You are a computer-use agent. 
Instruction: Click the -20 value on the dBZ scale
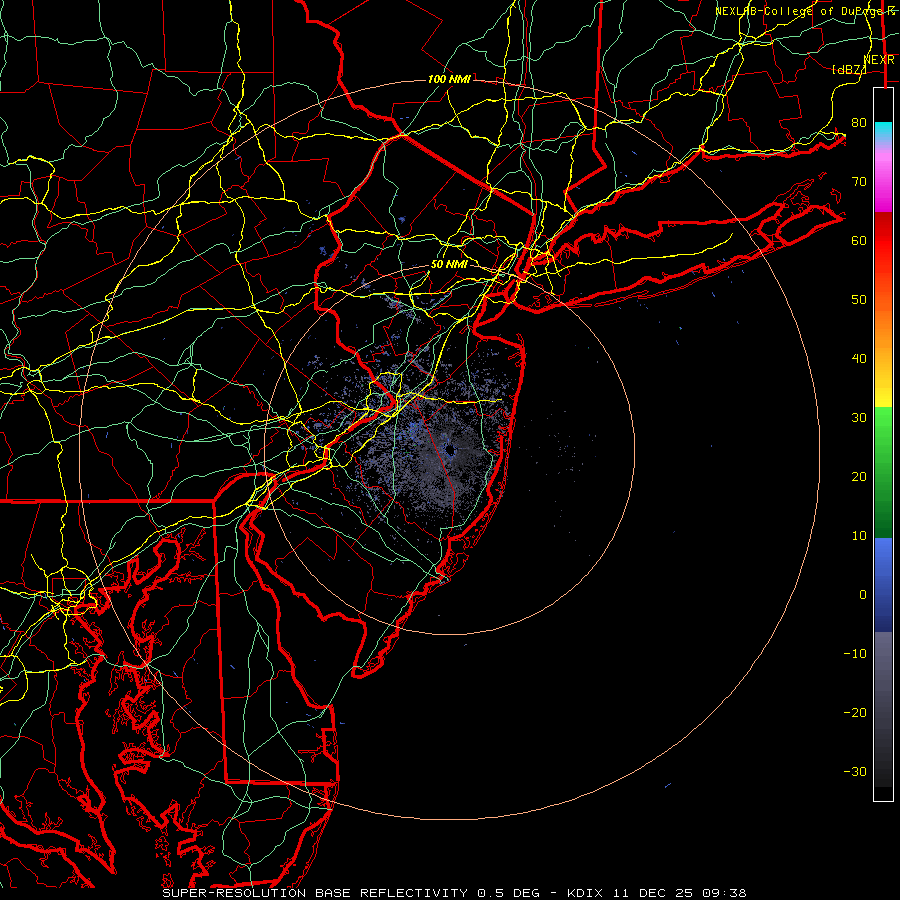click(x=855, y=712)
